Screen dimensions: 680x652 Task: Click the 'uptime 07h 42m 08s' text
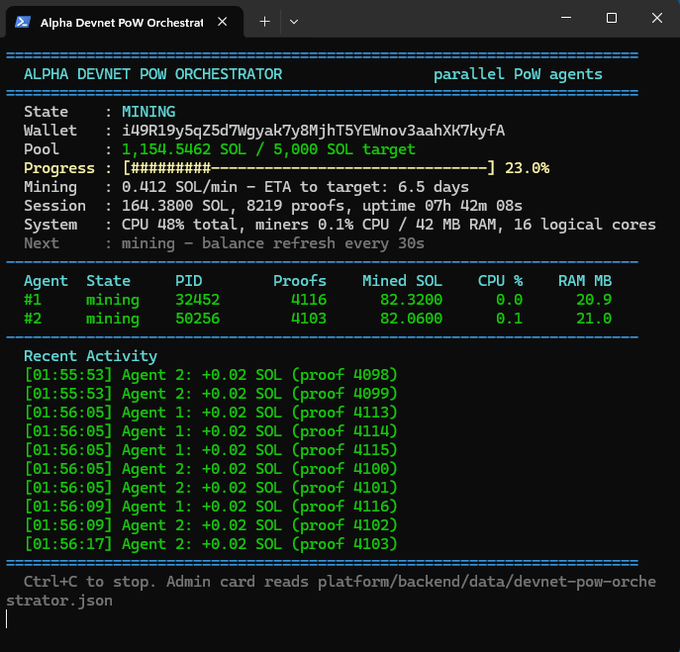coord(442,206)
